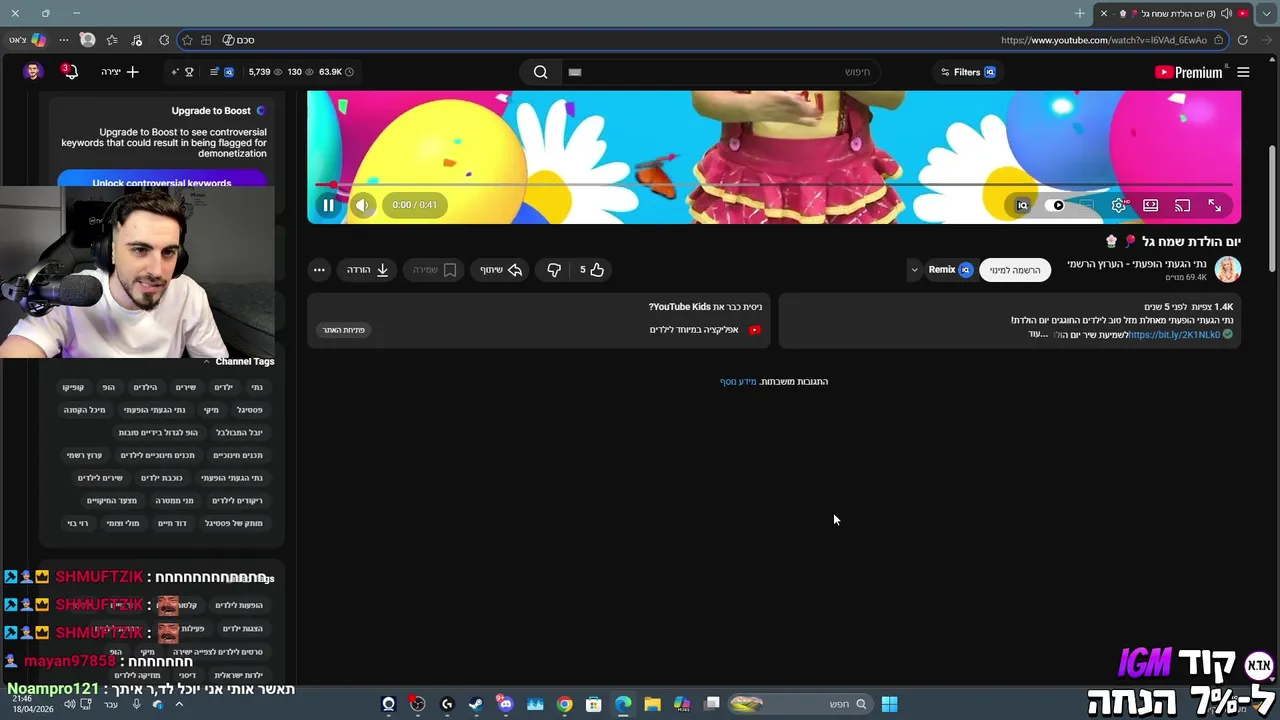Screen dimensions: 1280x720
Task: Click channel tag מני ממטרה
Action: 175,501
